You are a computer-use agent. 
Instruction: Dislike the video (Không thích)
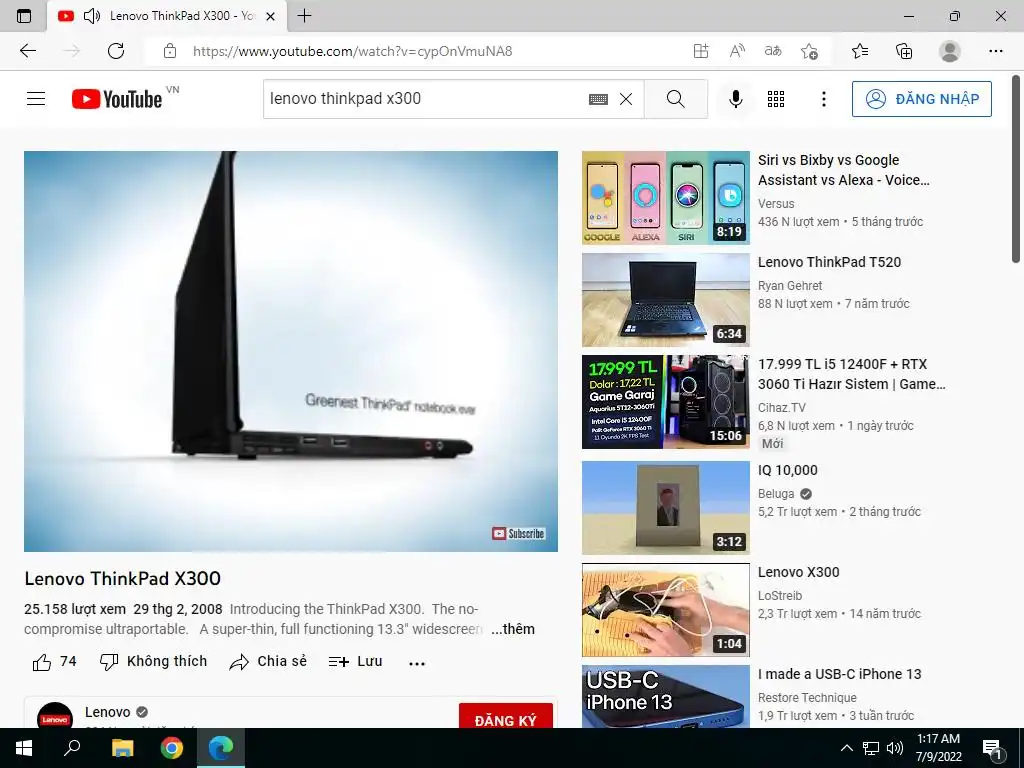[x=153, y=662]
